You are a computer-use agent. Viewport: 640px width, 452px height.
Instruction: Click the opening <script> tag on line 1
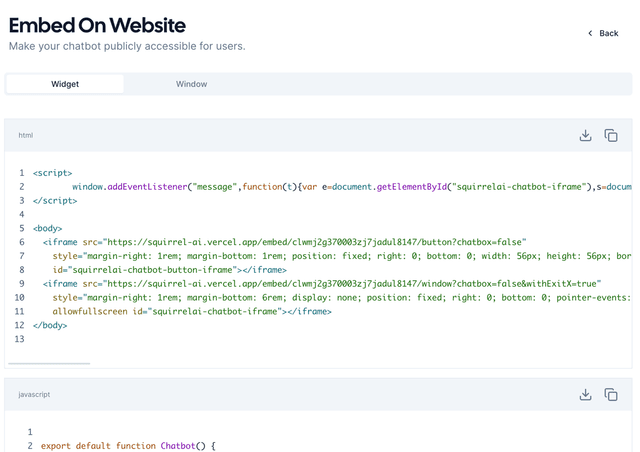pyautogui.click(x=52, y=173)
